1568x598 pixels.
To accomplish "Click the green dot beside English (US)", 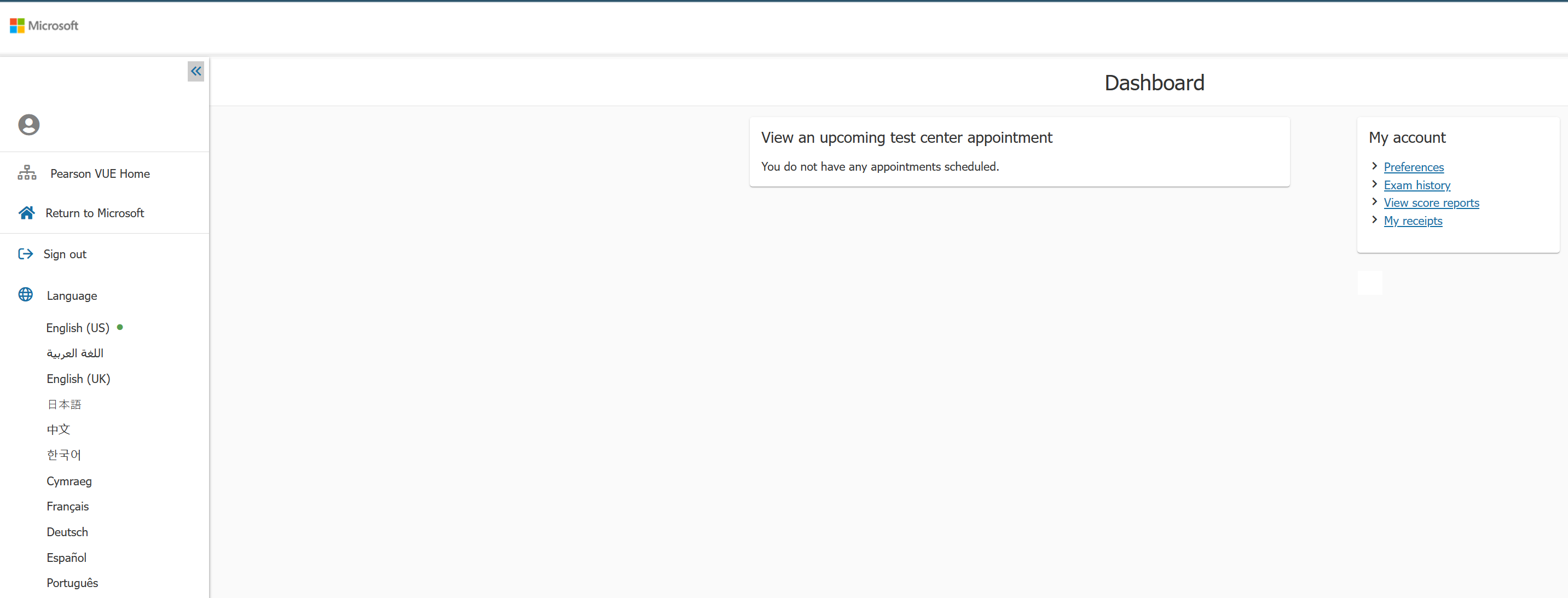I will (119, 327).
